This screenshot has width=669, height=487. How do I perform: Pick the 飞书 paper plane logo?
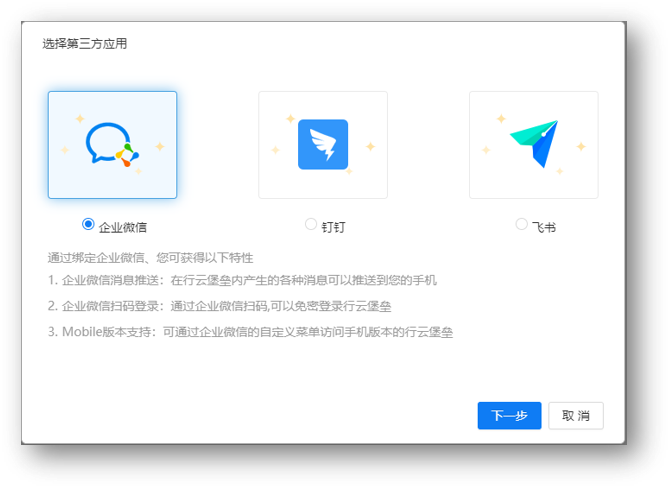pos(534,144)
